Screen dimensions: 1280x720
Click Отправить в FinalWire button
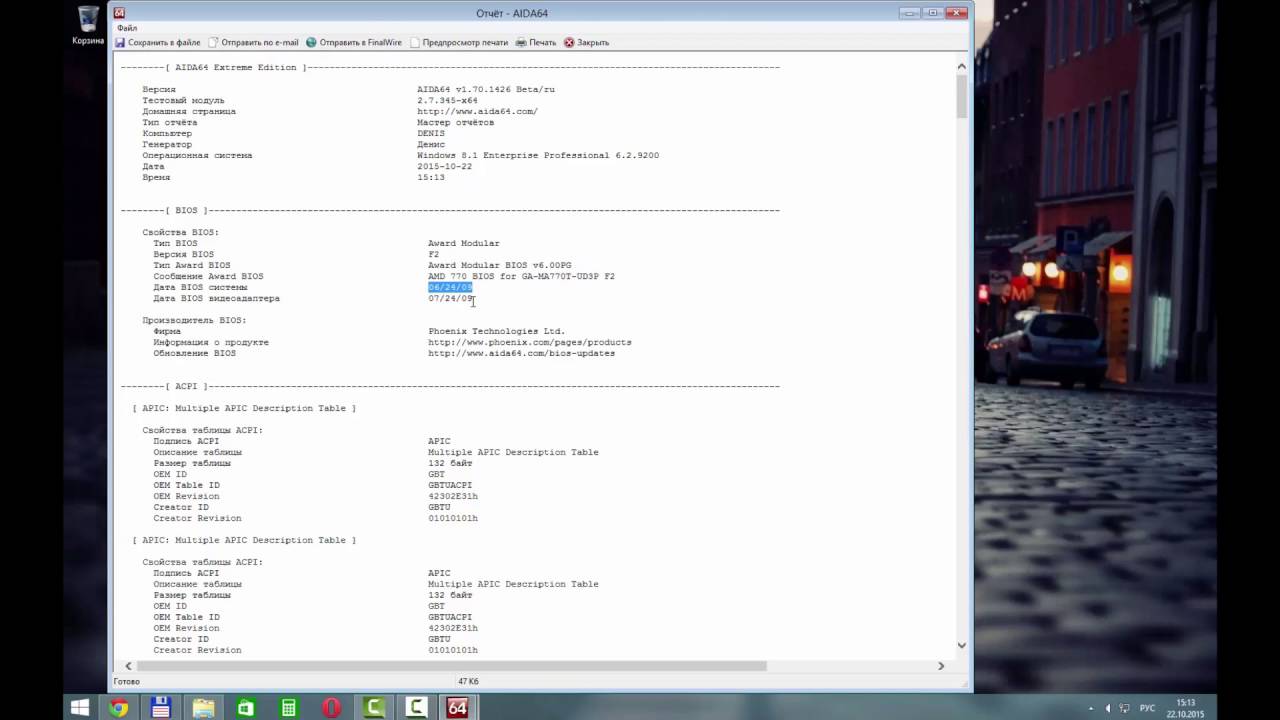coord(353,43)
